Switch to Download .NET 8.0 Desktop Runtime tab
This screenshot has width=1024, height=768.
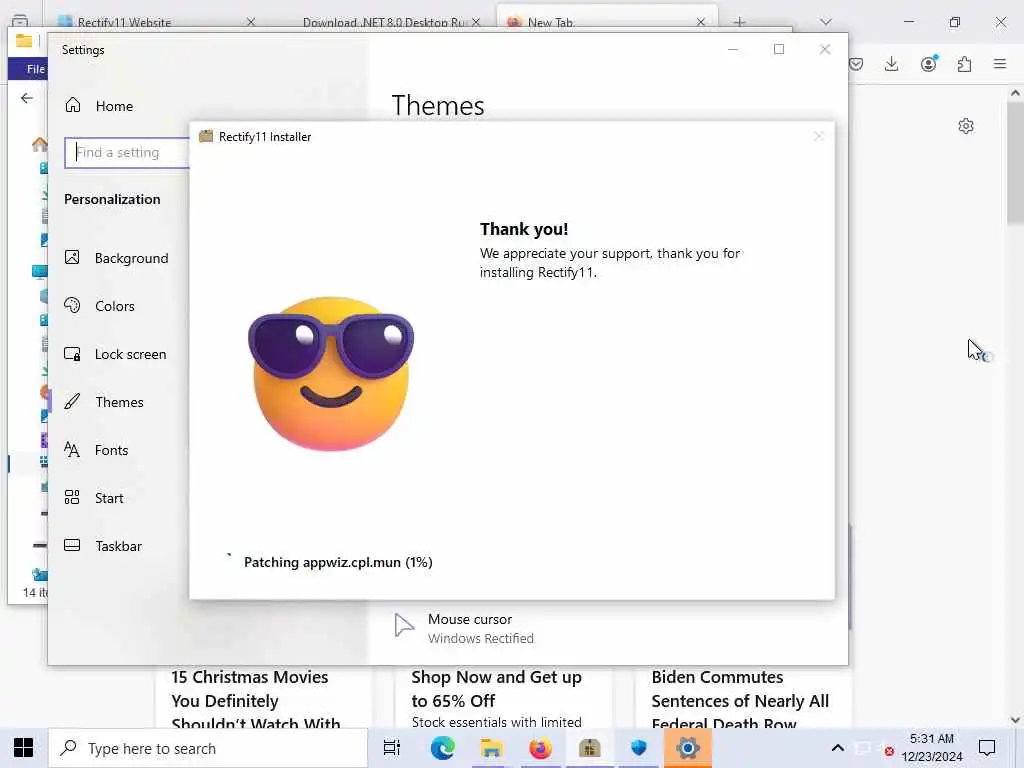pos(383,22)
